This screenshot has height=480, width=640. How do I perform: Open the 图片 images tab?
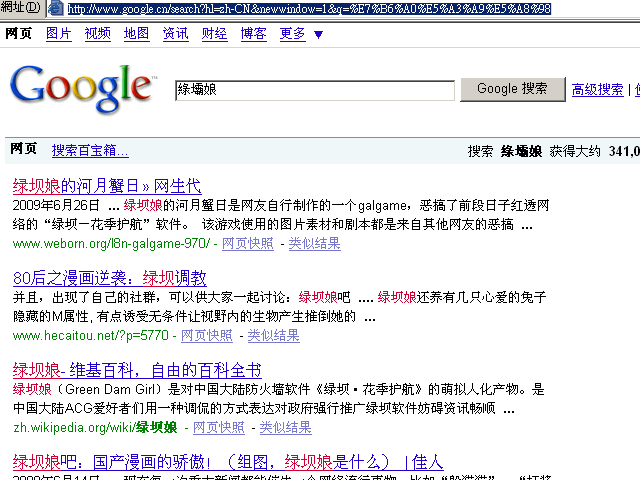pos(59,33)
